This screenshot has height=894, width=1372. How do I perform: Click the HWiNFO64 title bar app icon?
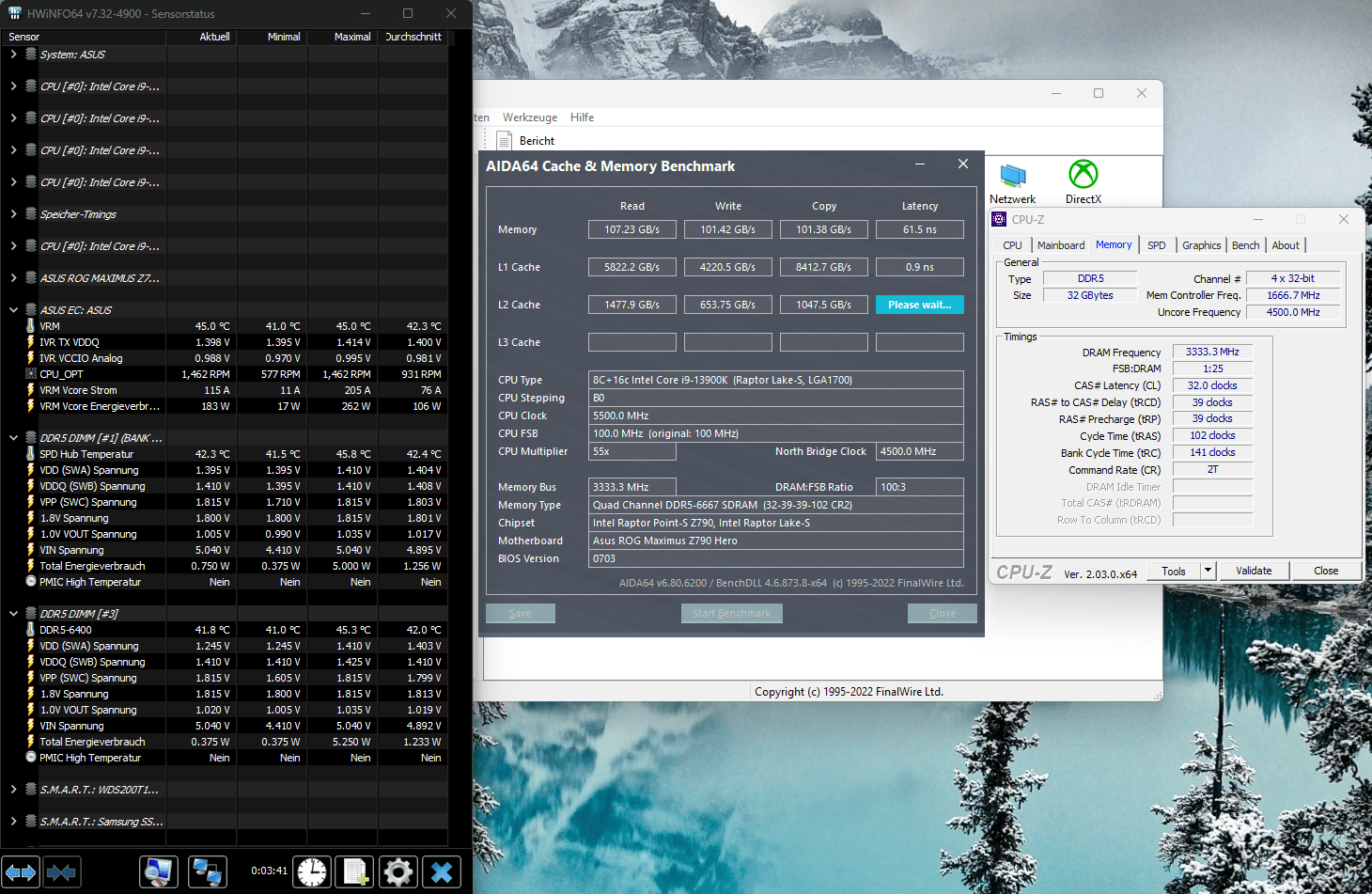click(14, 13)
